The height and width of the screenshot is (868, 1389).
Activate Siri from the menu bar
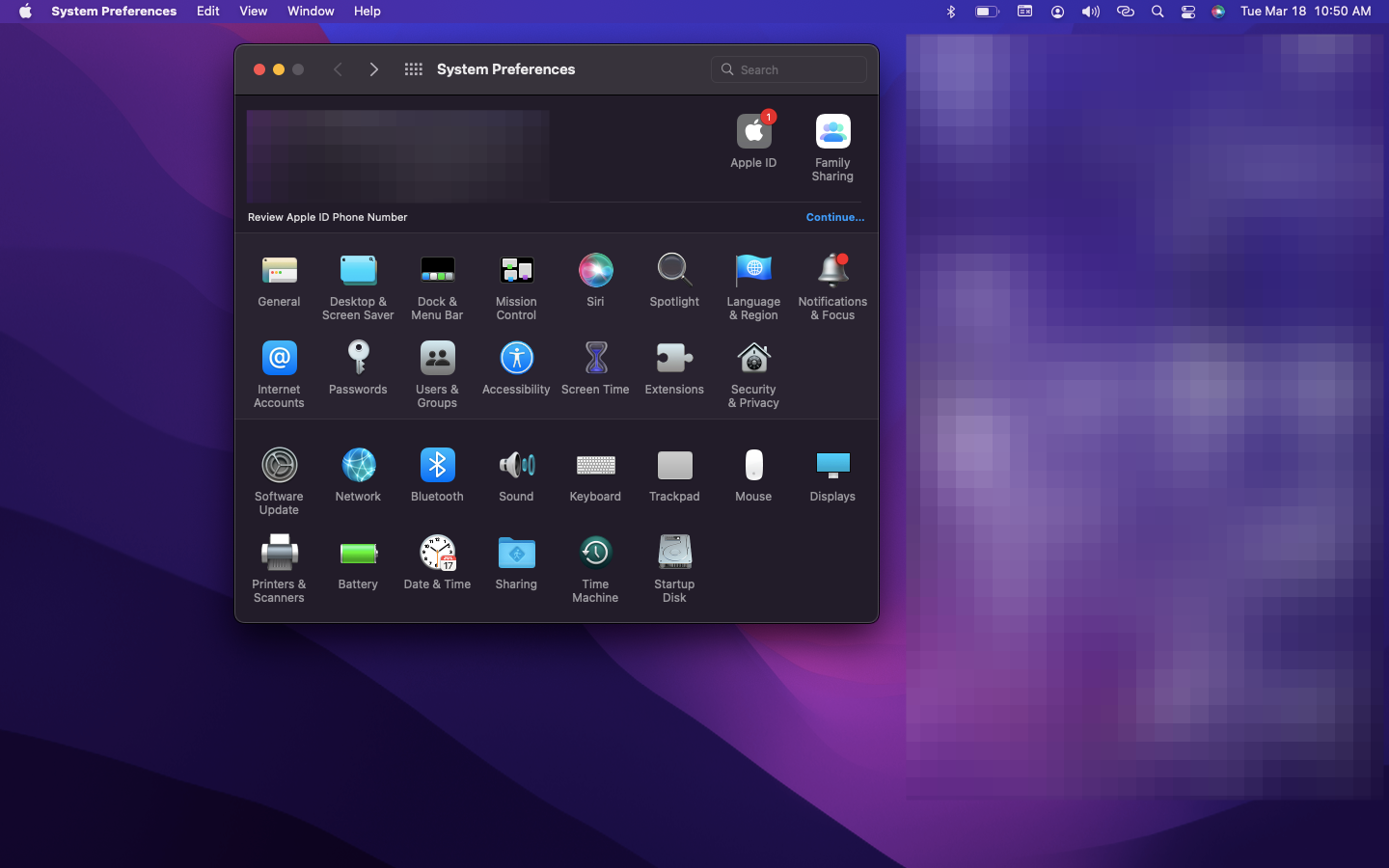[x=1218, y=12]
